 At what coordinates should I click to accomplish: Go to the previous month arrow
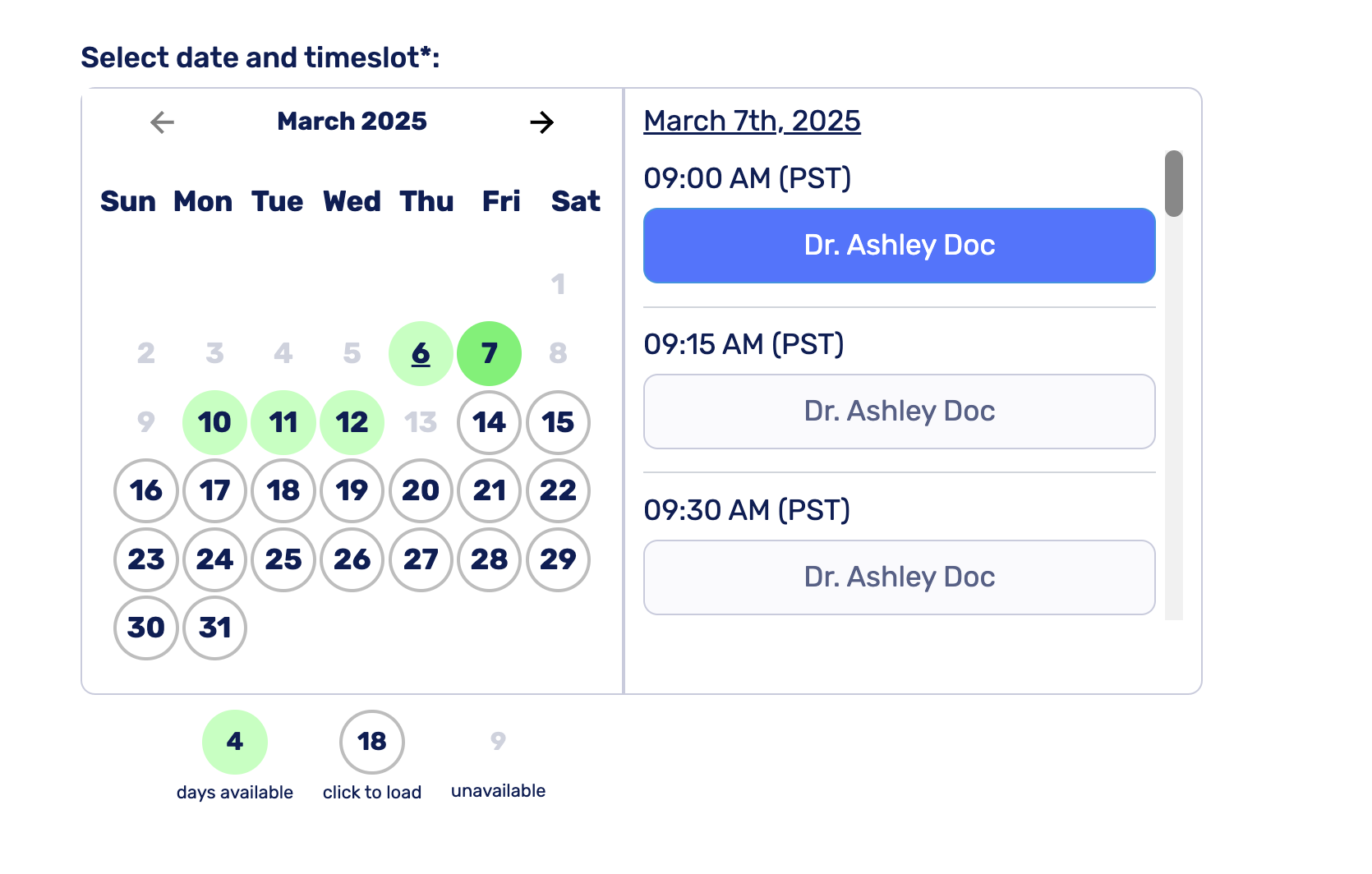(x=162, y=122)
